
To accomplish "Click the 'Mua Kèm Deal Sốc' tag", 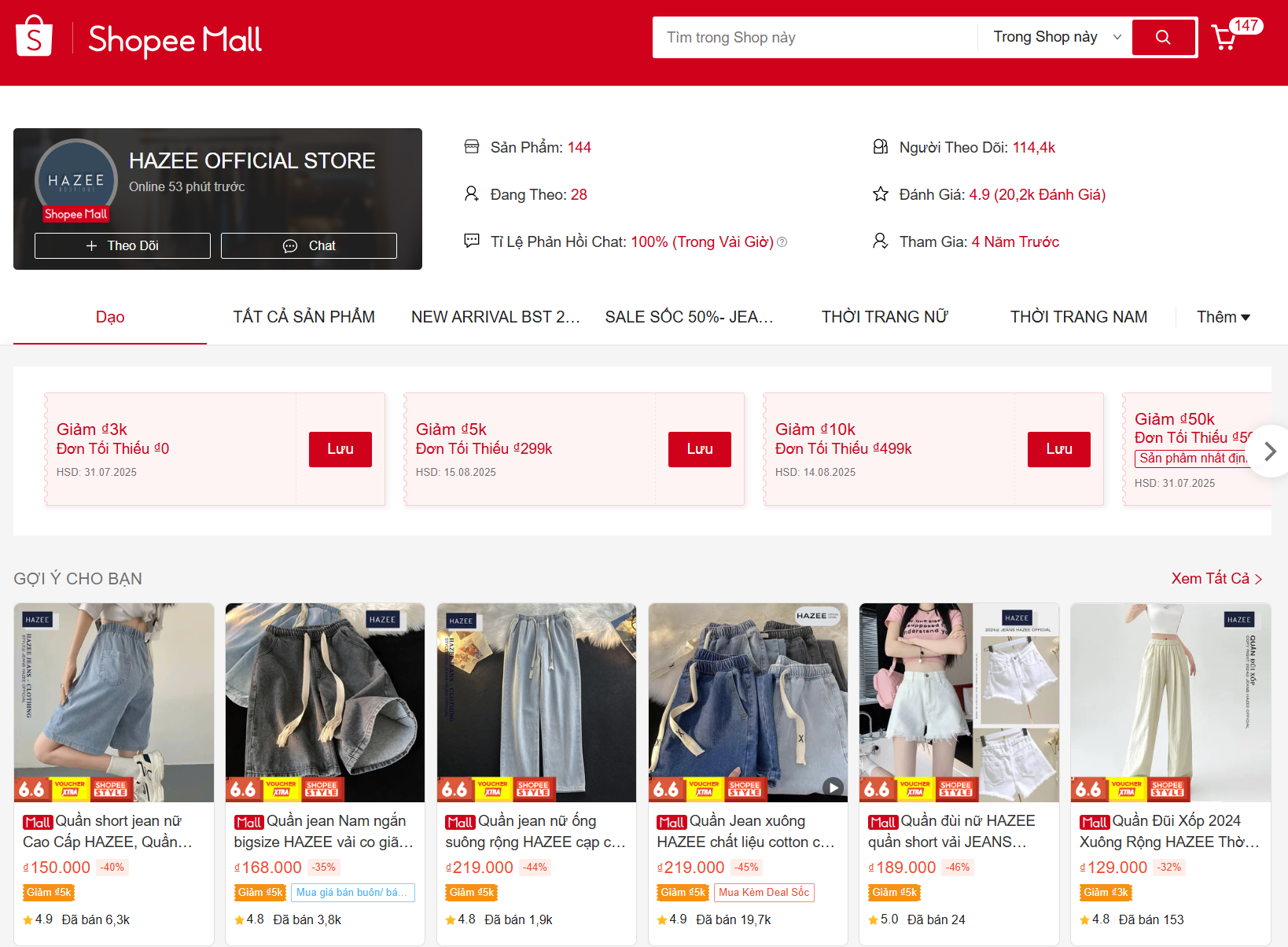I will (x=764, y=893).
